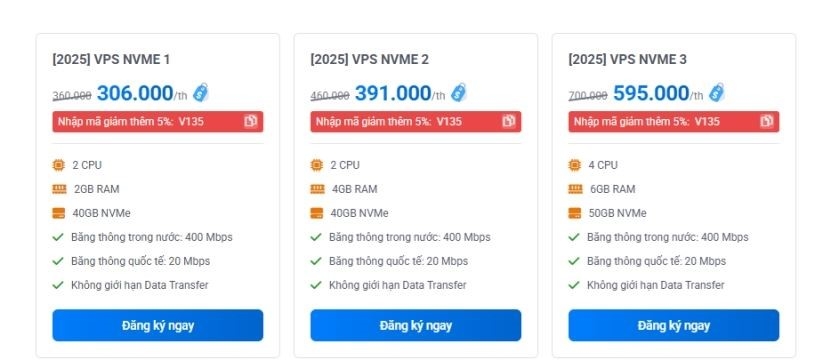Copy discount code on VPS NVME 3 card

click(x=767, y=122)
